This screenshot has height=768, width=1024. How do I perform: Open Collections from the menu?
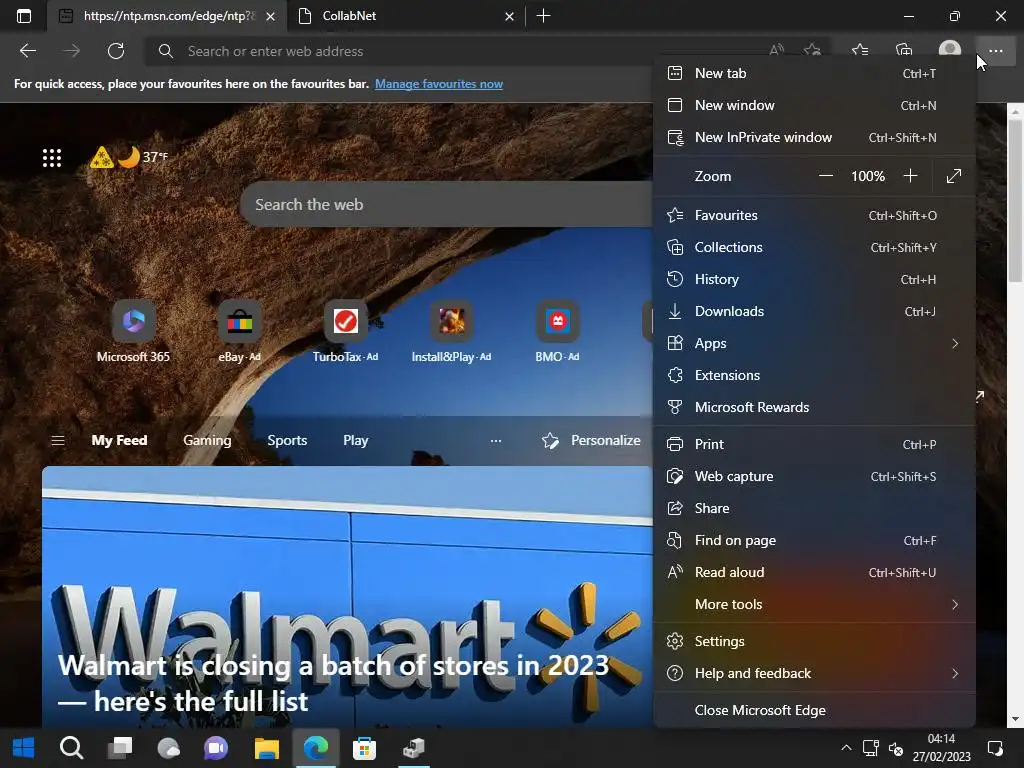[814, 248]
